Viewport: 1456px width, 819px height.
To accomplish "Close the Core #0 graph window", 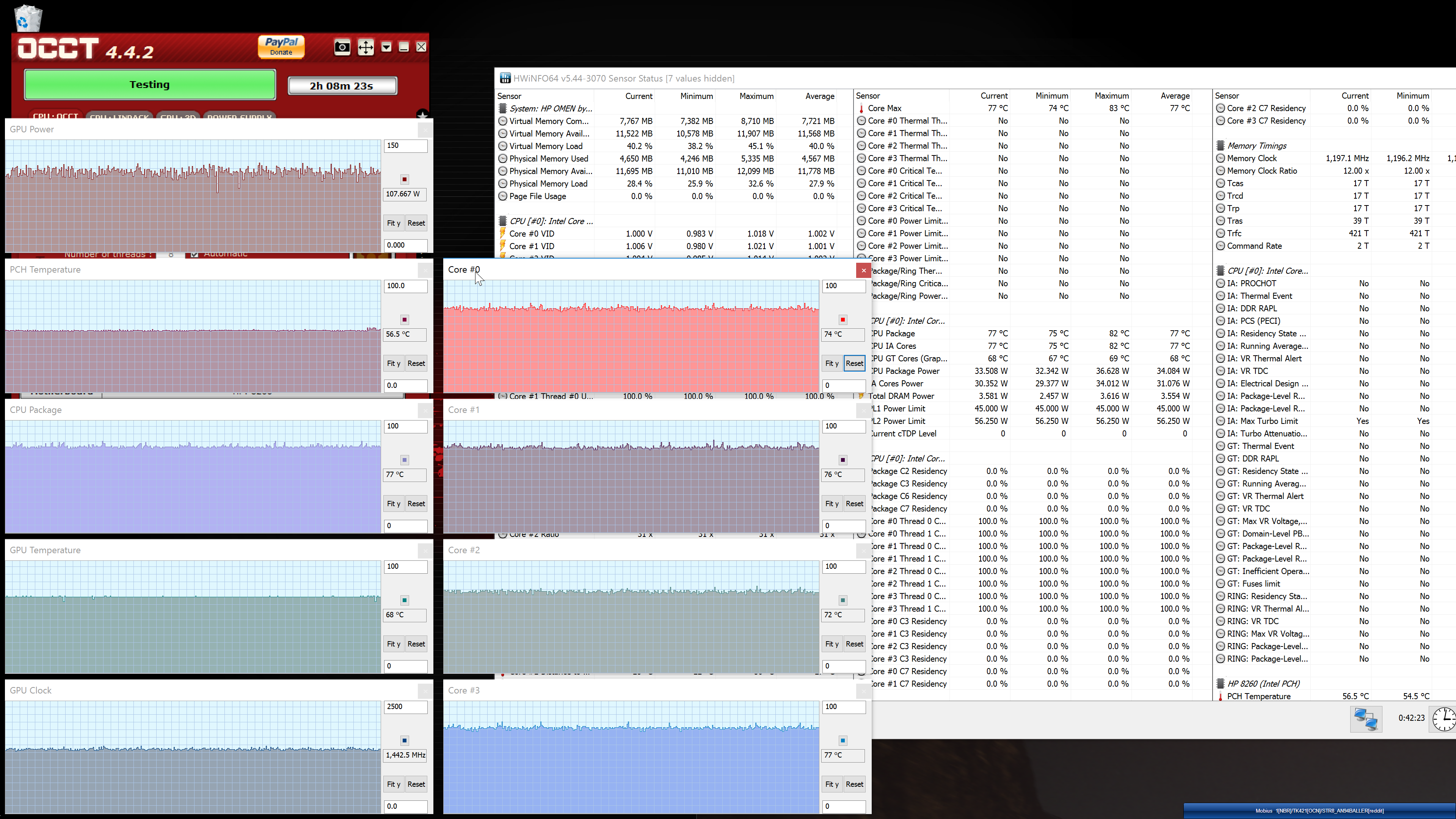I will point(863,270).
